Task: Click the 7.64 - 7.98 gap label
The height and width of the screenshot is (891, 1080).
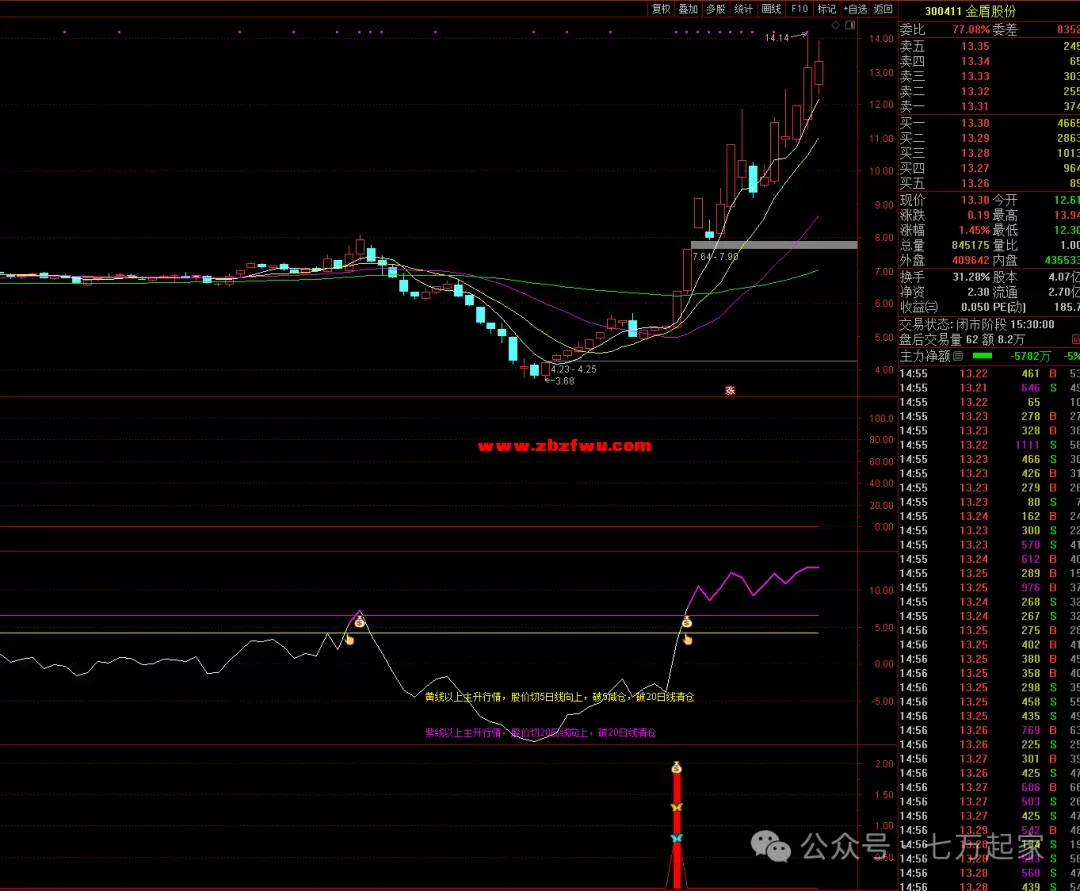Action: (x=715, y=256)
